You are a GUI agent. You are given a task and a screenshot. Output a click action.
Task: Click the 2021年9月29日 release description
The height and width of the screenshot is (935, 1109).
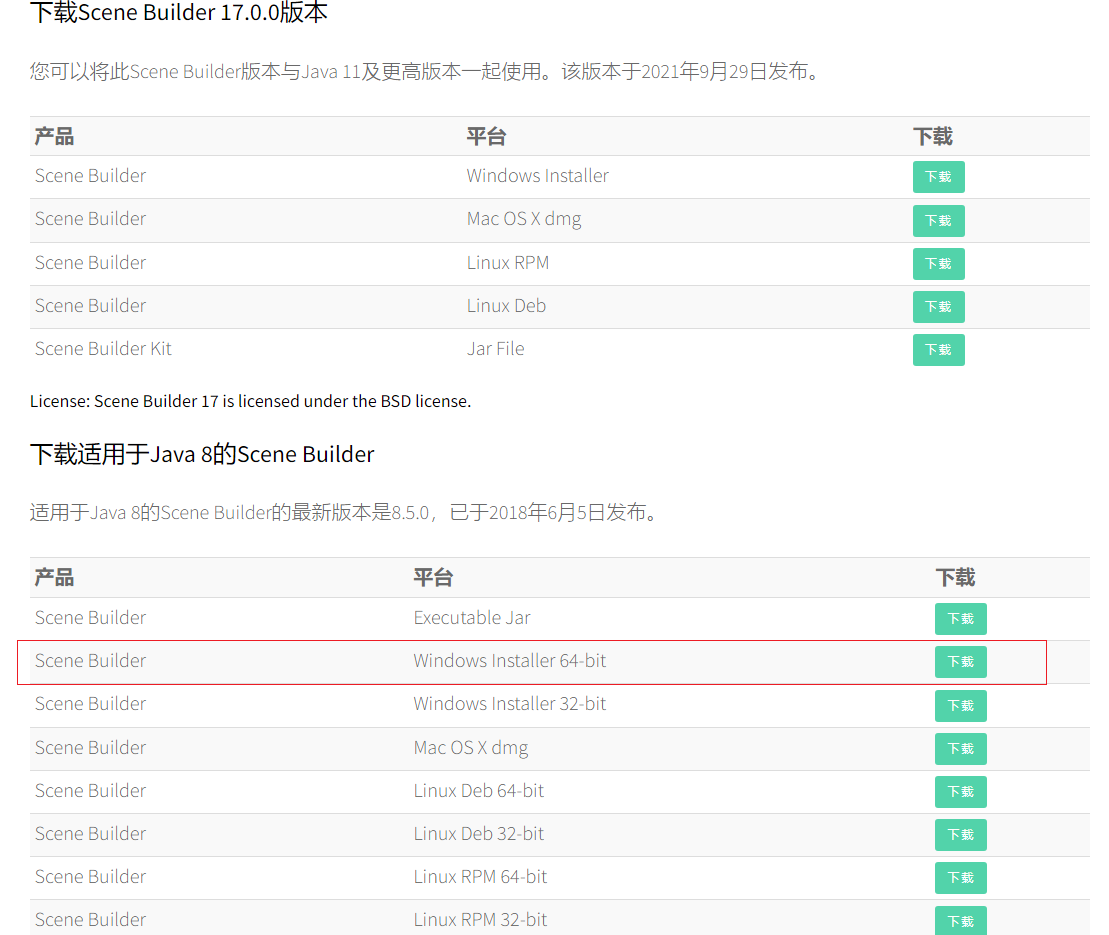click(x=426, y=71)
